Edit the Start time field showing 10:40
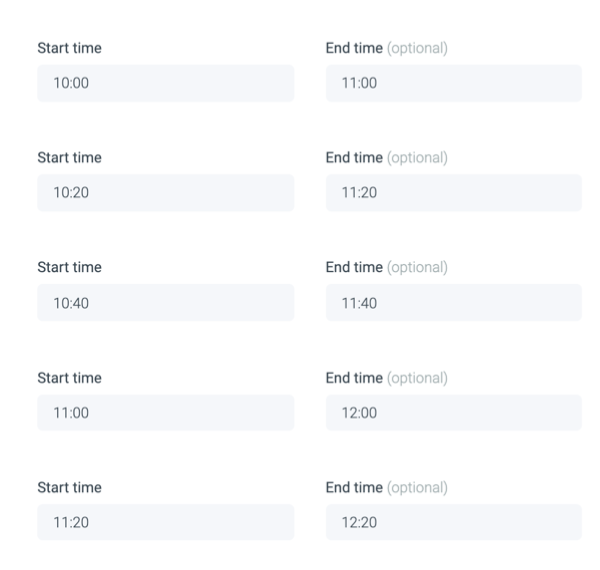The image size is (600, 570). point(165,303)
